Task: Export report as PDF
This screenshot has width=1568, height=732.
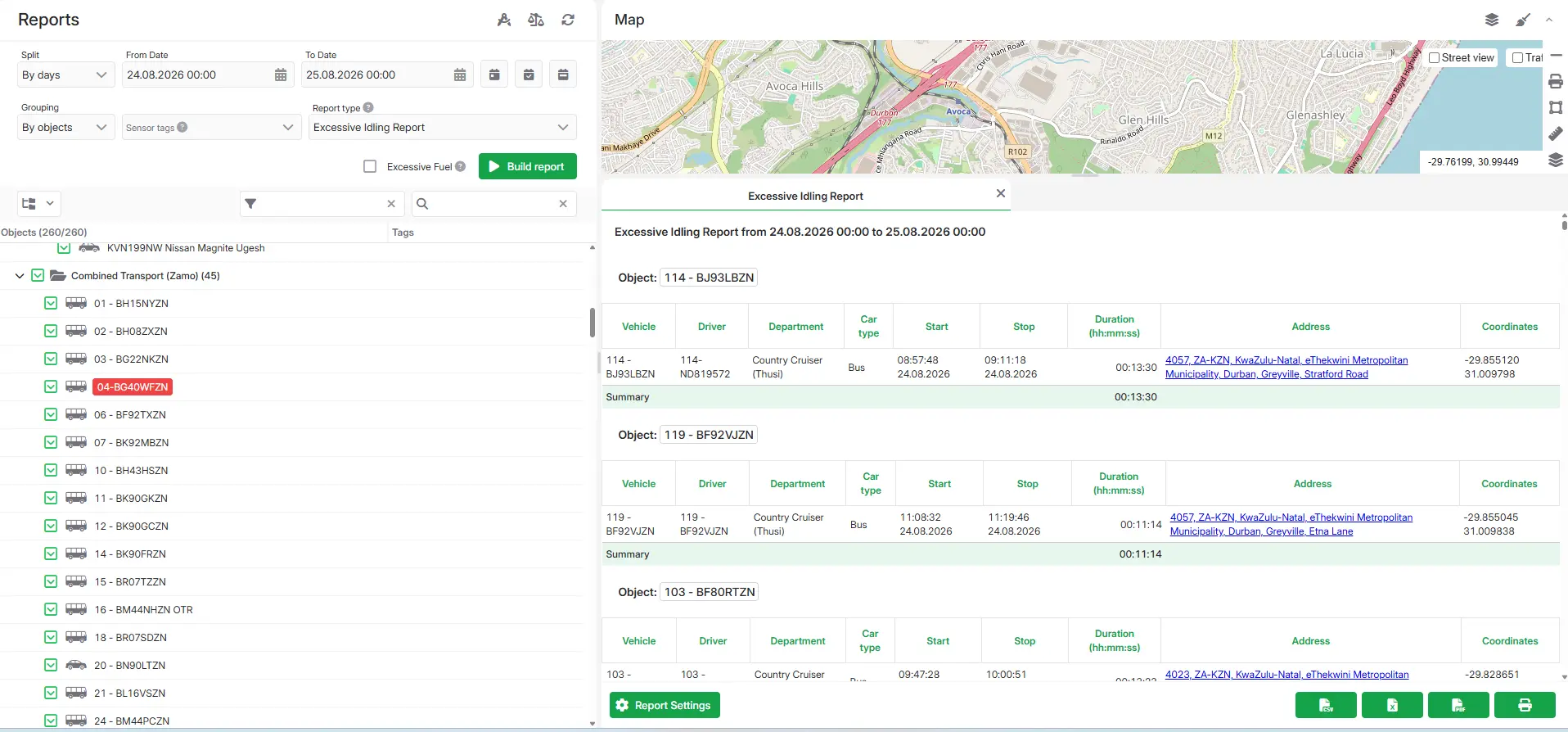Action: coord(1458,705)
